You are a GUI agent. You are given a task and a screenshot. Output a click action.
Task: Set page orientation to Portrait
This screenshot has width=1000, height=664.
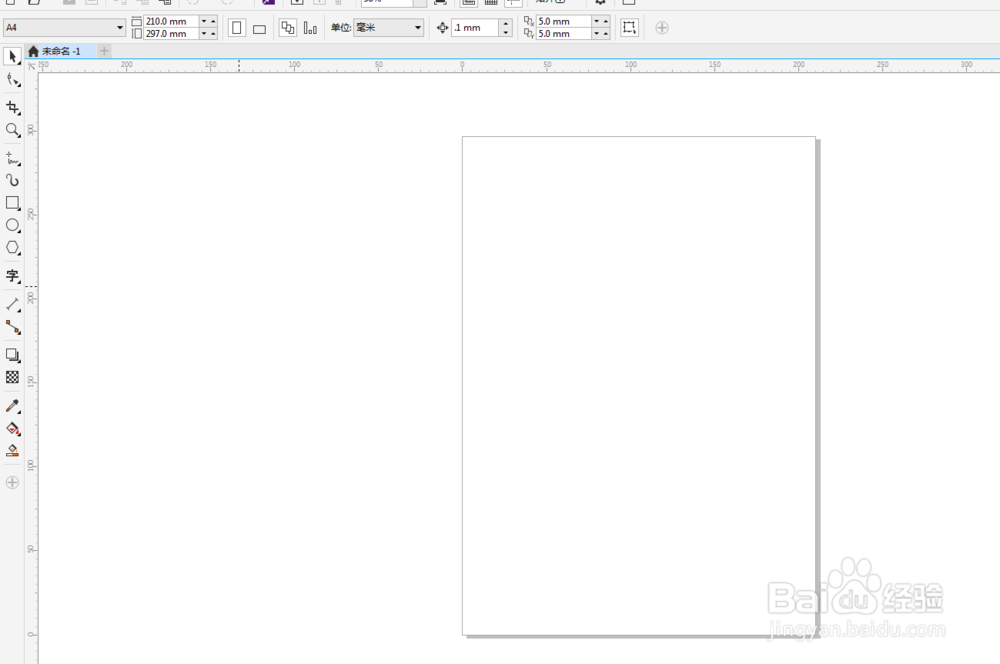tap(237, 27)
